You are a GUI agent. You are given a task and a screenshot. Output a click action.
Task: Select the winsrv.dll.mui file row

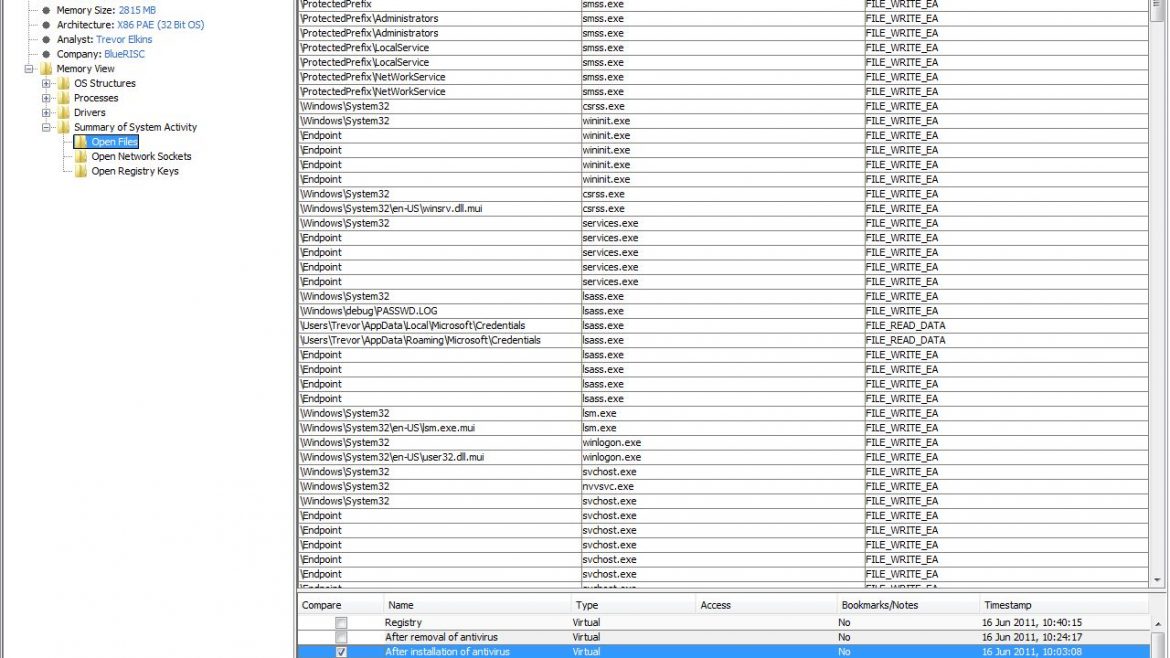(723, 209)
